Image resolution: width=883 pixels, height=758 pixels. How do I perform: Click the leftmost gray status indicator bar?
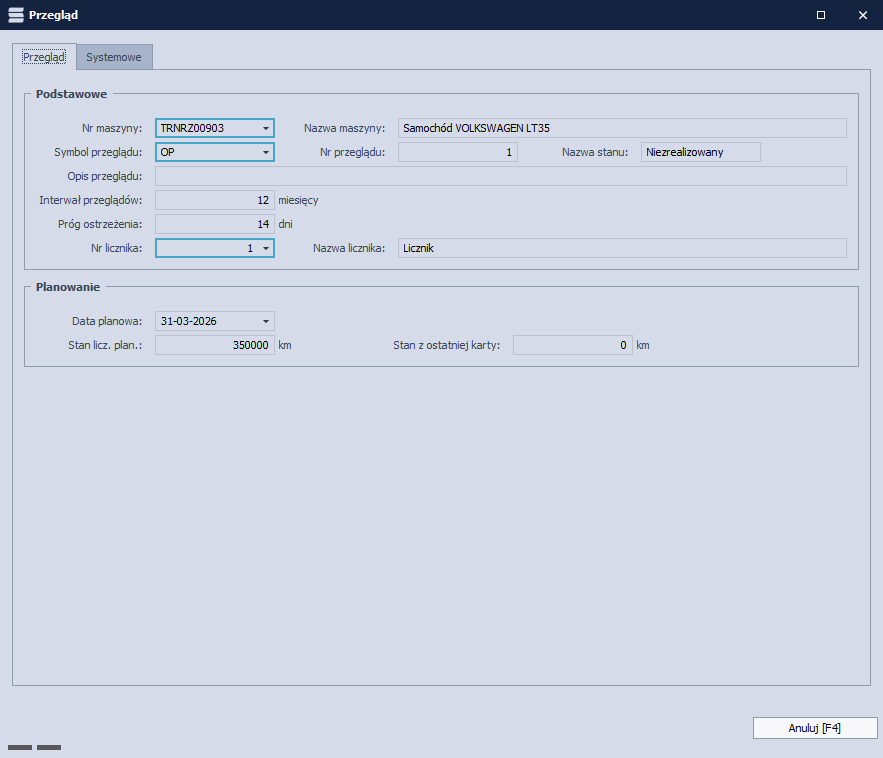20,747
